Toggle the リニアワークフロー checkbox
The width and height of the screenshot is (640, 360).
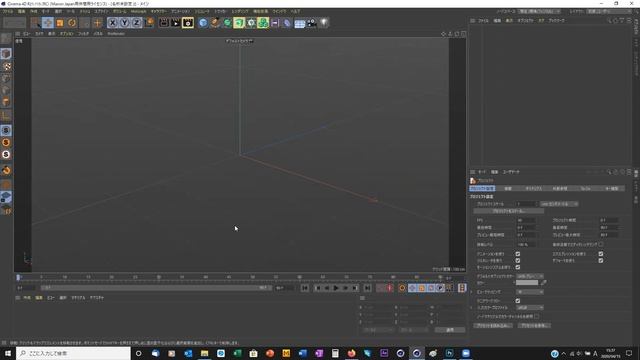(518, 301)
